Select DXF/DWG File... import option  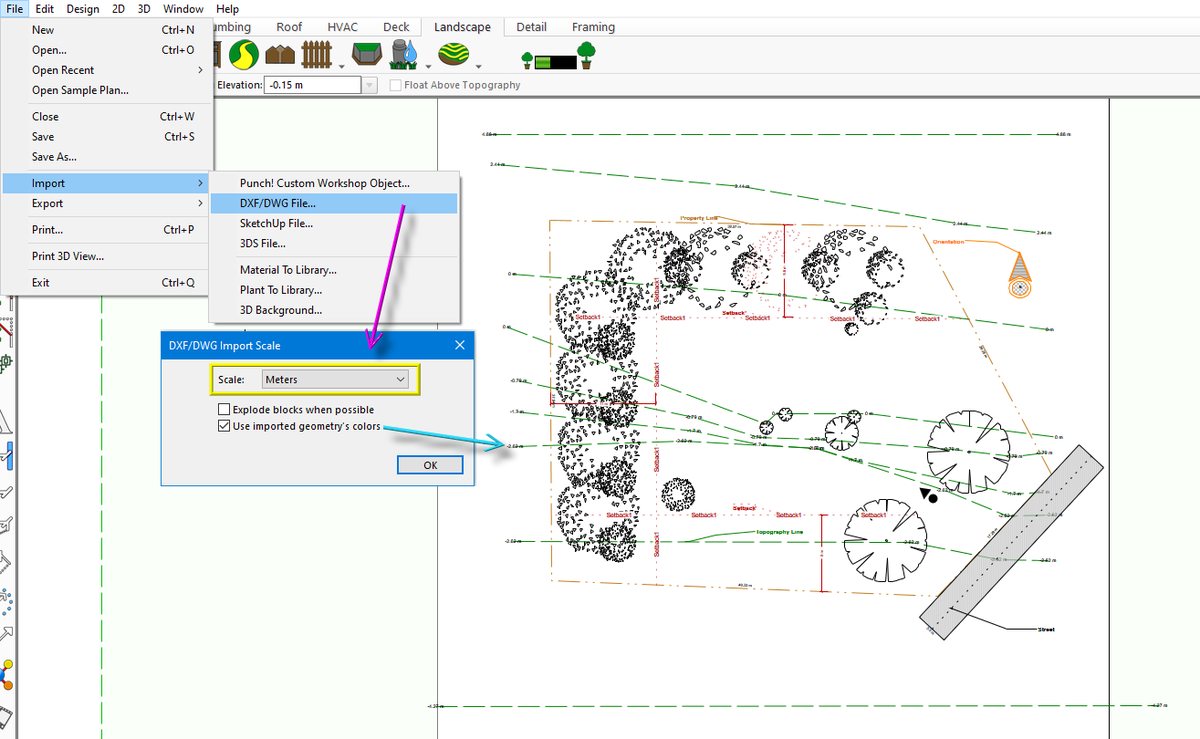point(334,203)
